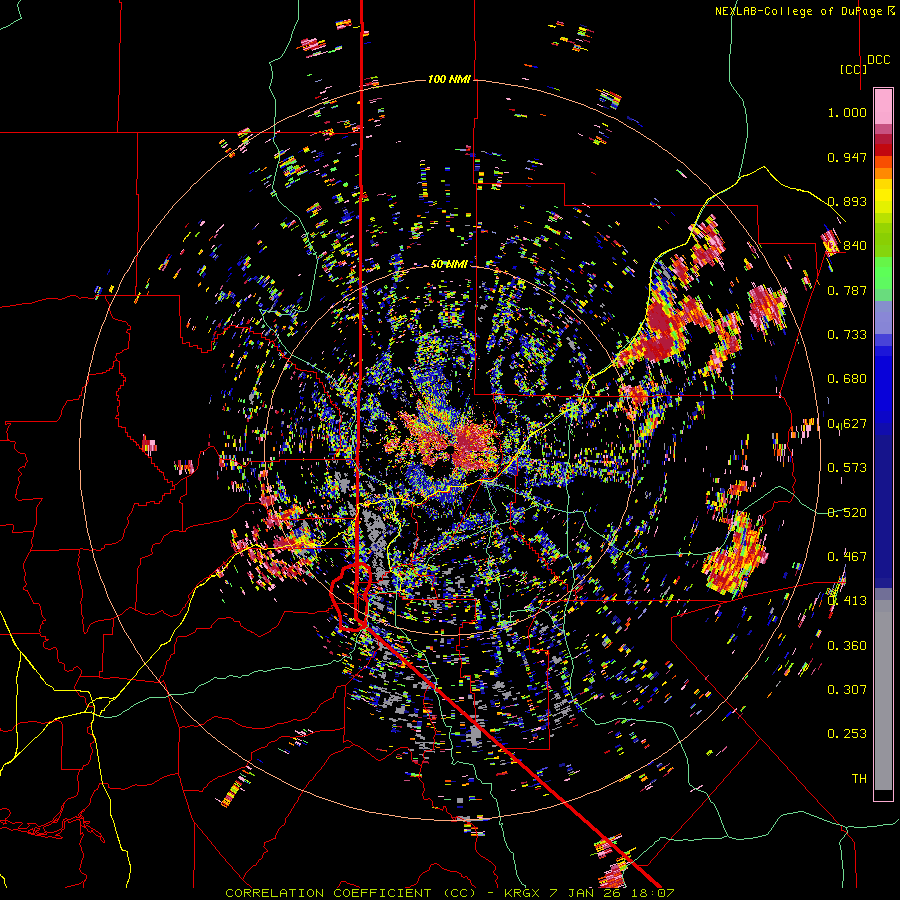Screen dimensions: 900x900
Task: Click the 0.520 scale value
Action: coord(847,513)
